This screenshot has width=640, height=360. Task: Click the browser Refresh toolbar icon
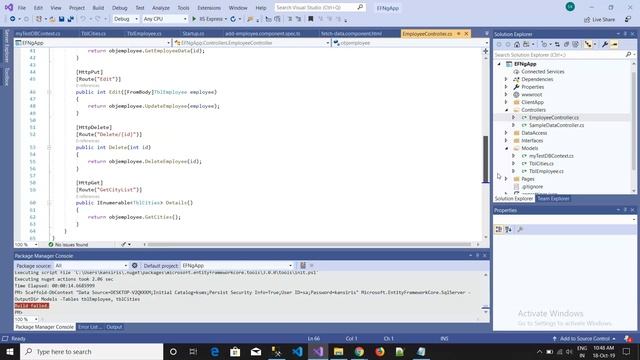pyautogui.click(x=233, y=19)
